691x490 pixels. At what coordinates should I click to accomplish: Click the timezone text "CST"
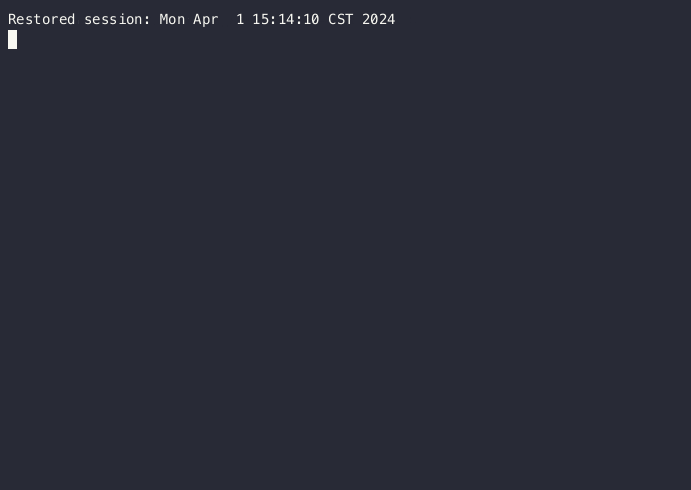341,19
